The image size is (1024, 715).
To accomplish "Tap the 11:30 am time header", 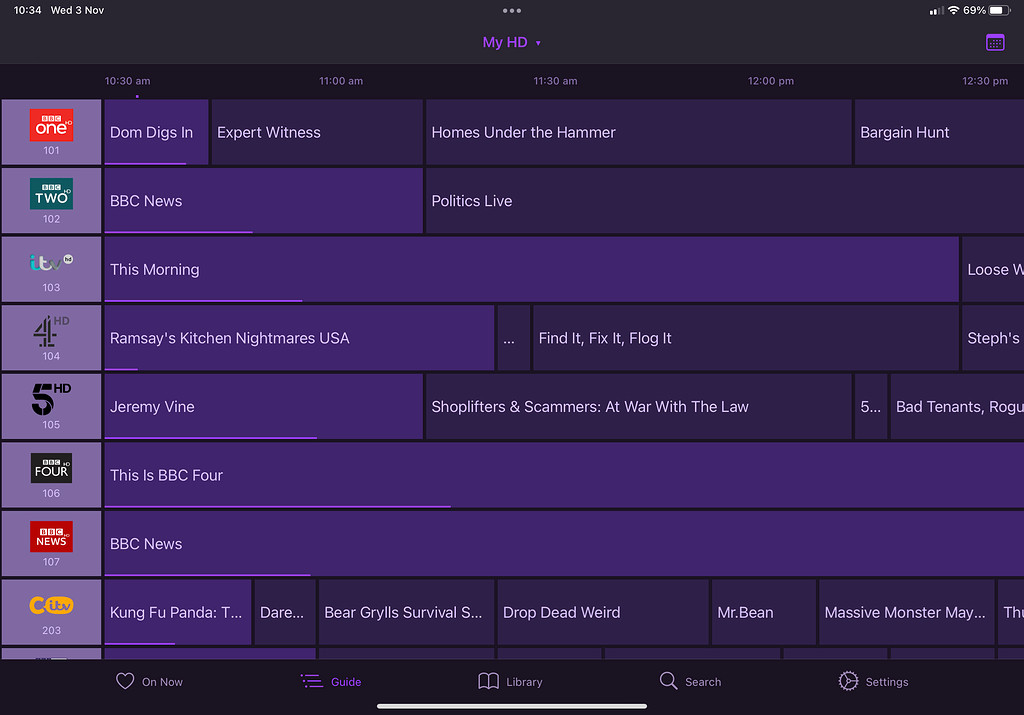I will pos(555,81).
